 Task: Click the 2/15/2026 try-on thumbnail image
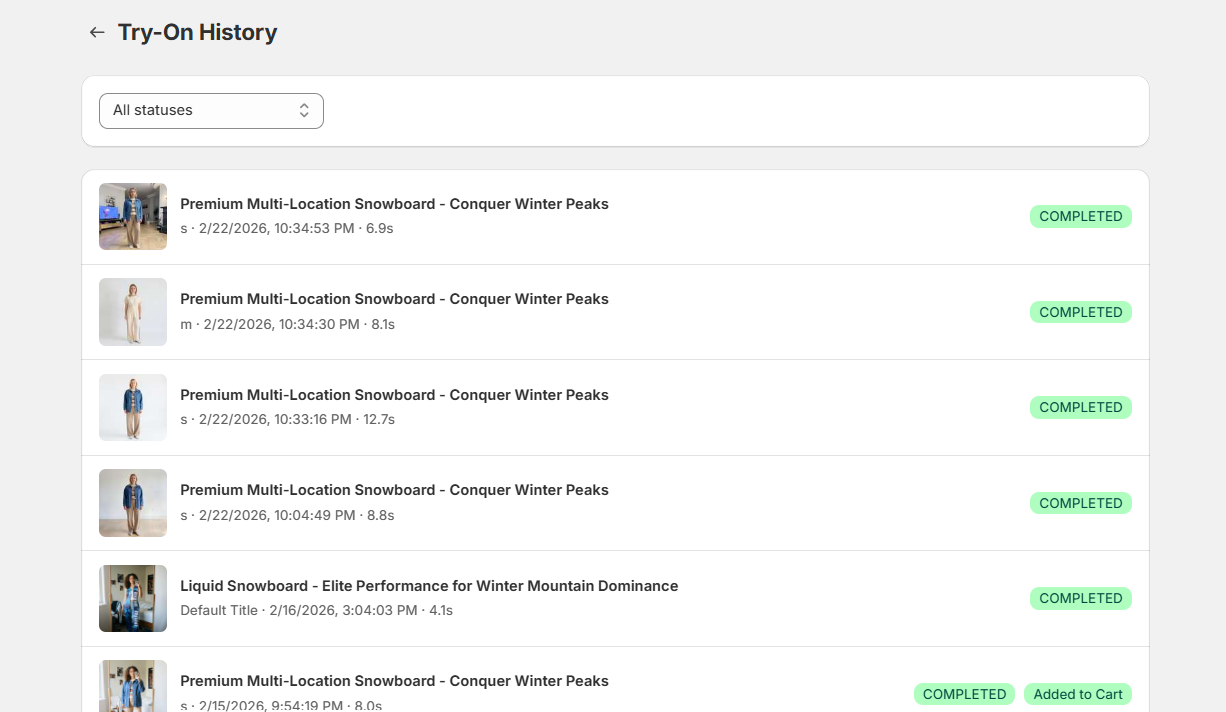[x=133, y=686]
